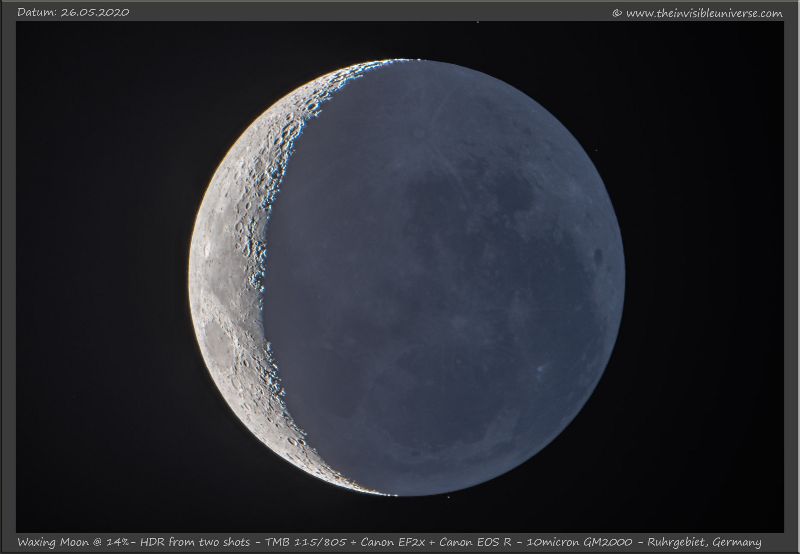Click the dark crater near Moon's right limb
This screenshot has height=554, width=800.
pos(598,257)
